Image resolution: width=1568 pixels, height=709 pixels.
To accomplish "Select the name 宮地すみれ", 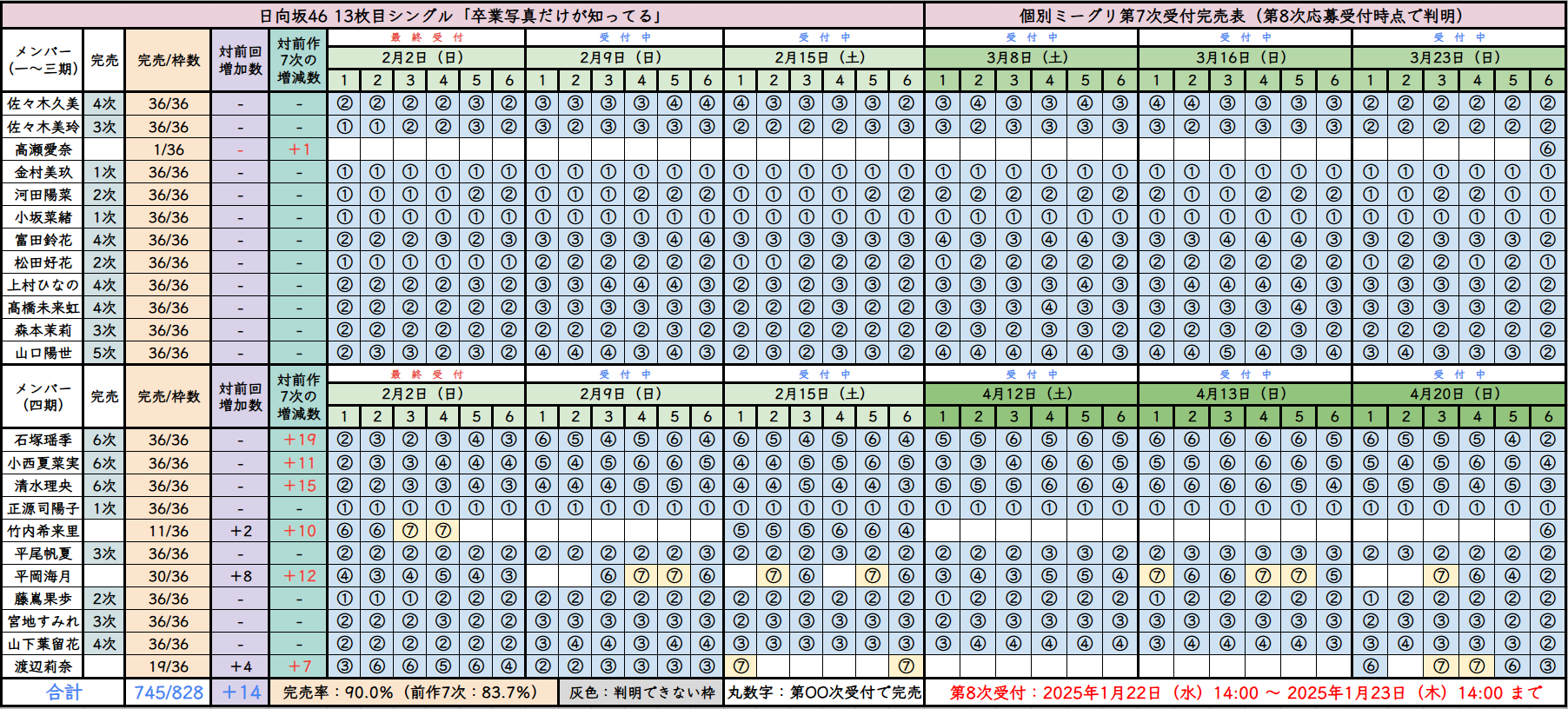I will 43,621.
